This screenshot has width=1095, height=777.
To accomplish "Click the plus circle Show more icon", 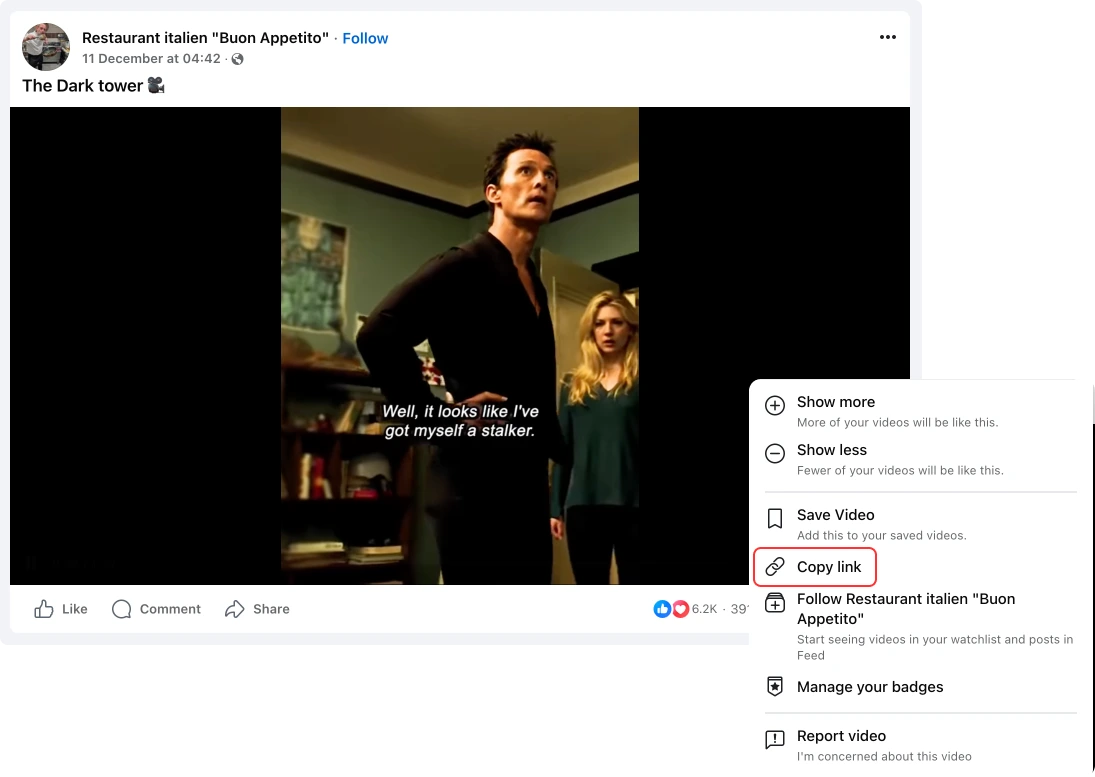I will pos(774,406).
